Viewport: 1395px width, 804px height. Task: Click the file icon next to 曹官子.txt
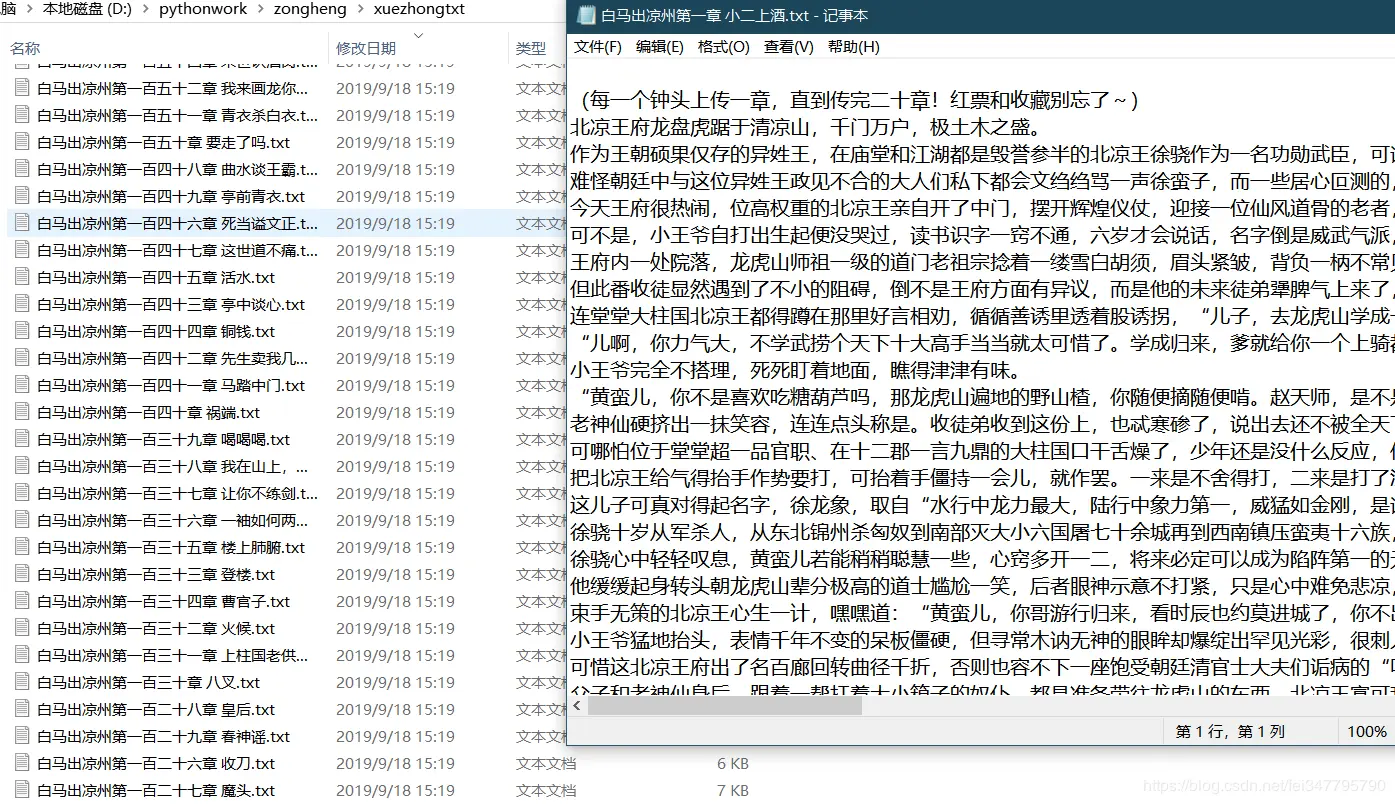click(x=22, y=601)
